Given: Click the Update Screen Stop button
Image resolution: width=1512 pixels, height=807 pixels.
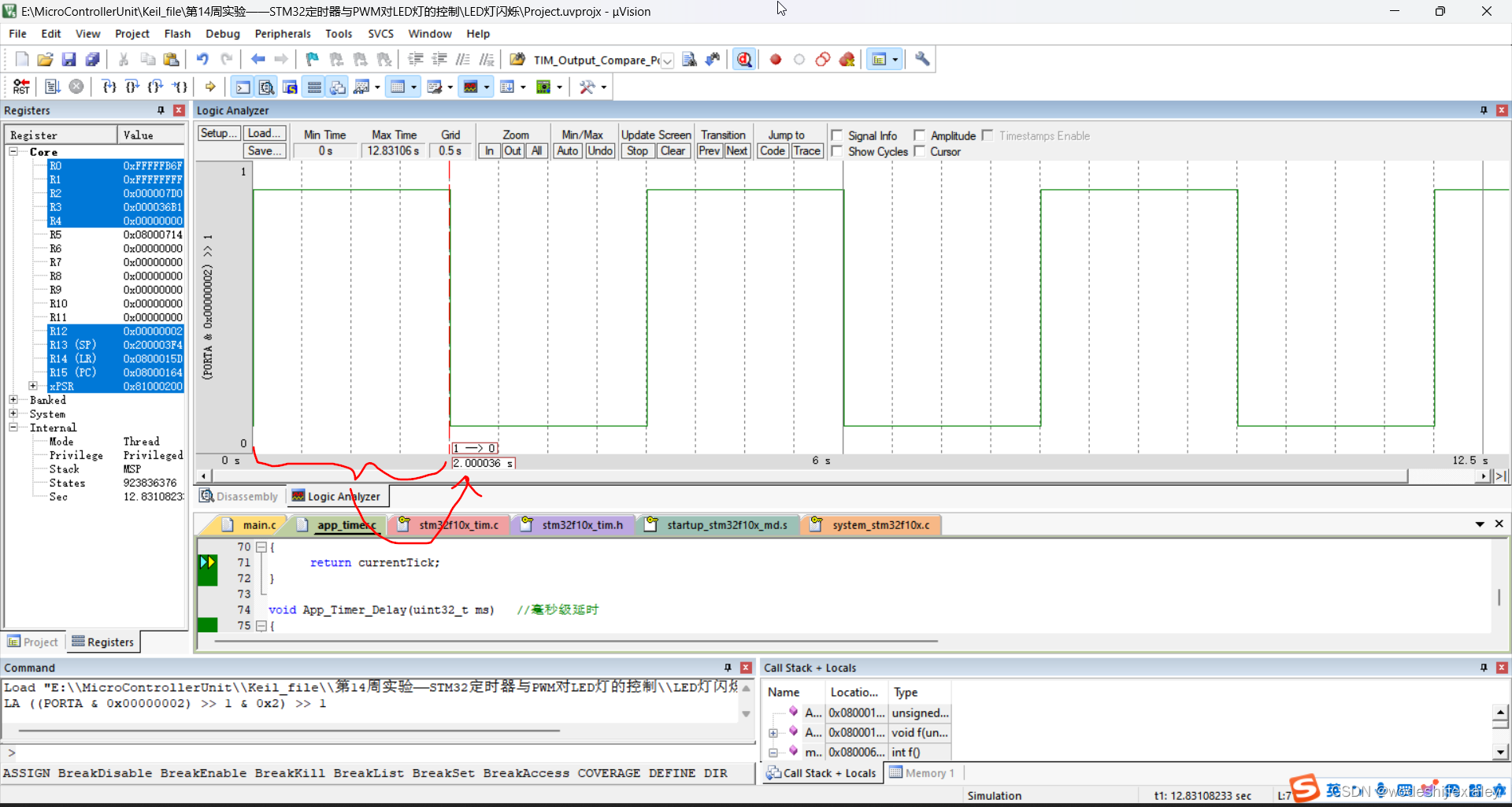Looking at the screenshot, I should coord(637,151).
